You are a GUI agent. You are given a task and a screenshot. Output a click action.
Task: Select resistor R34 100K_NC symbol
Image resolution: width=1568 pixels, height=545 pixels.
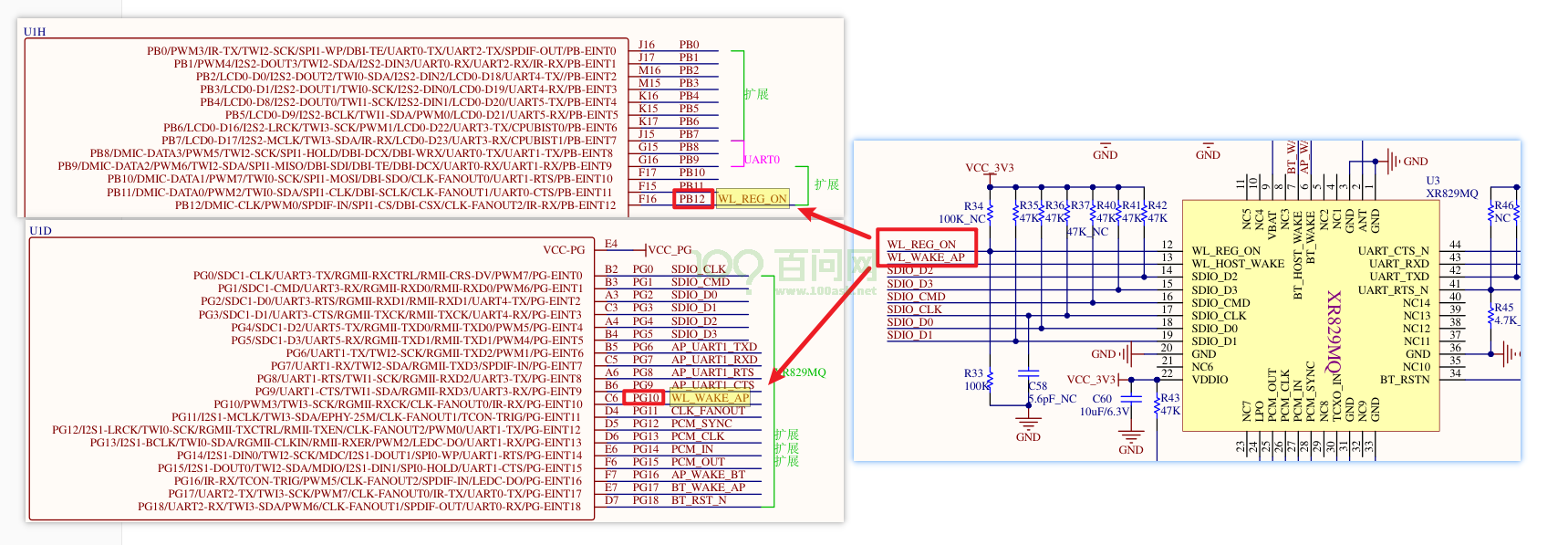point(991,213)
